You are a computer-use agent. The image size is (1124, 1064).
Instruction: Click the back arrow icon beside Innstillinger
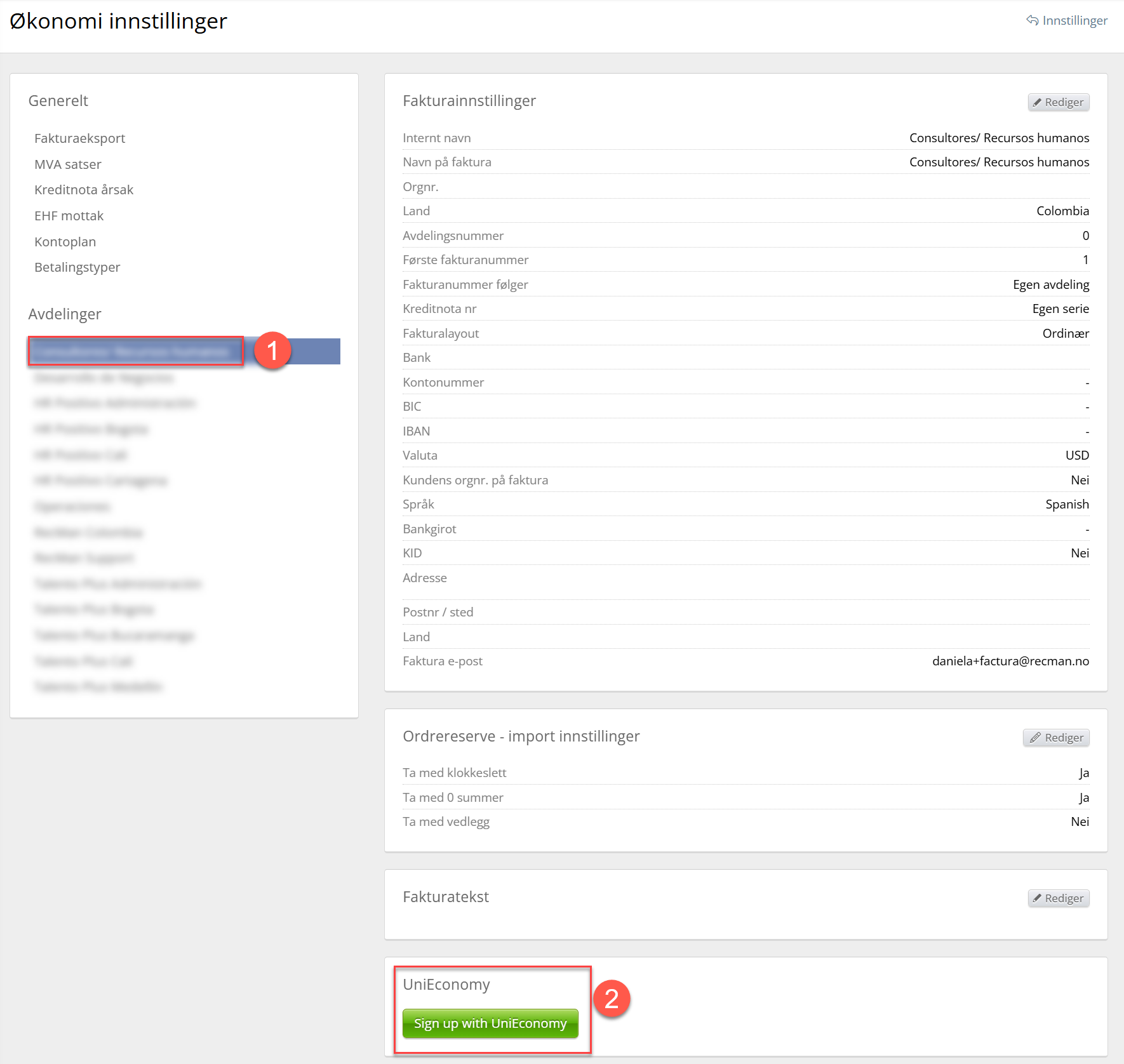click(x=1032, y=20)
